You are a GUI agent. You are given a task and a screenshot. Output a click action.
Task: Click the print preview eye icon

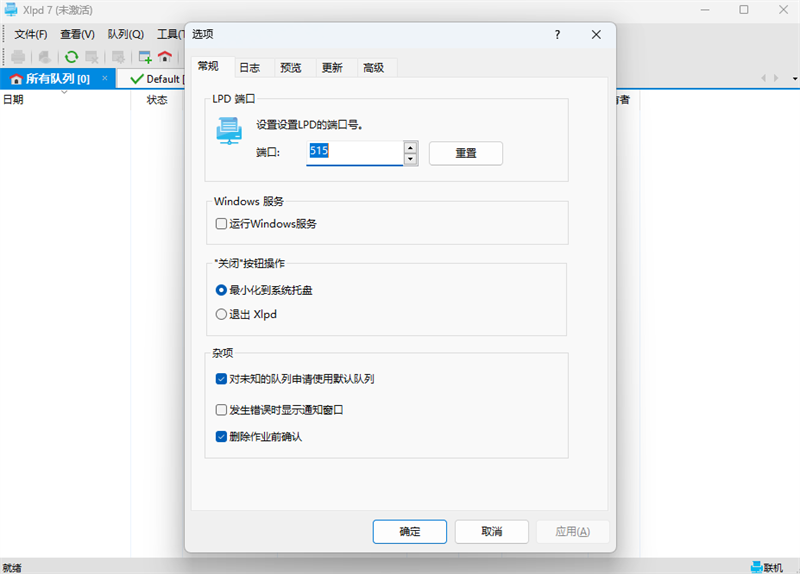pyautogui.click(x=44, y=57)
